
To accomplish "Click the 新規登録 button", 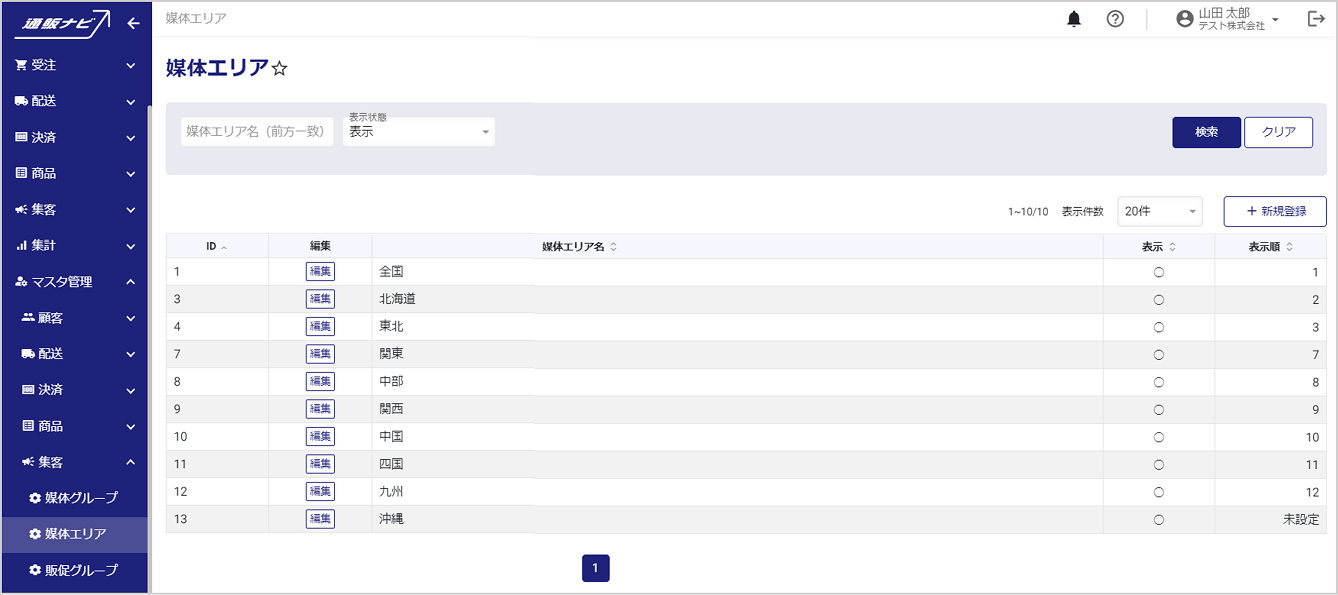I will 1275,211.
